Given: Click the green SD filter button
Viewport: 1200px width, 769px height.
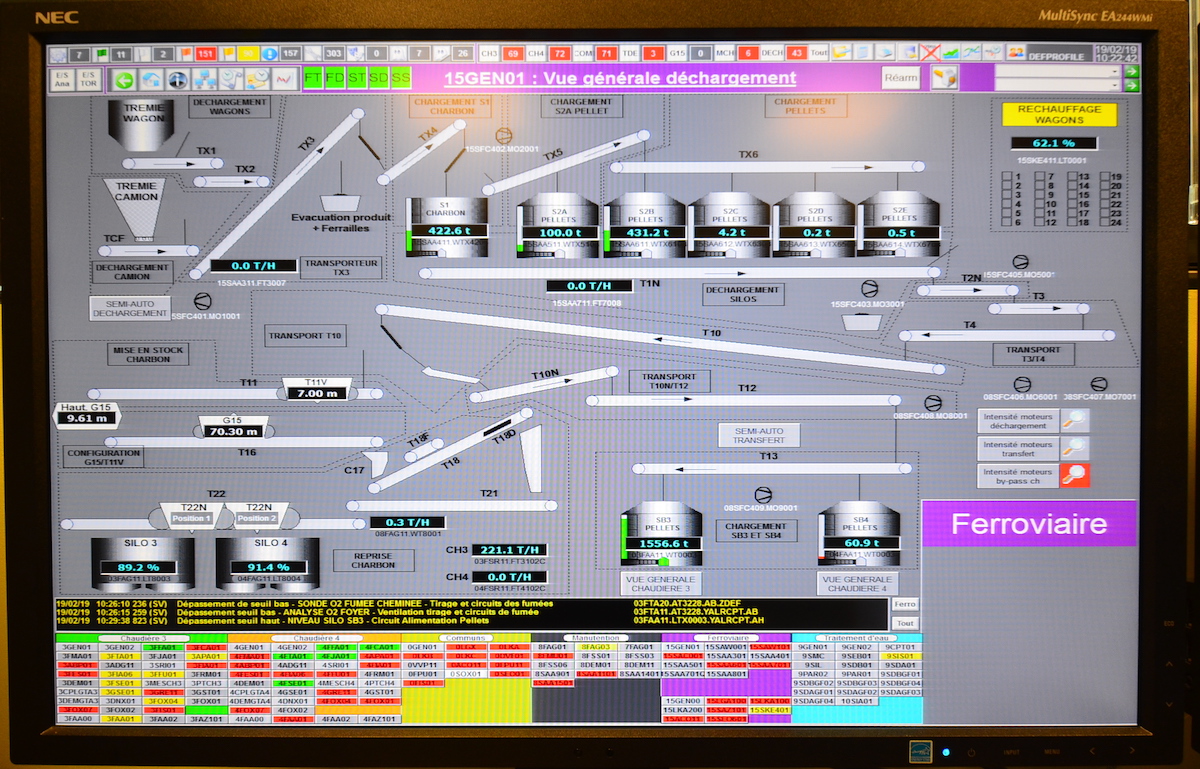Looking at the screenshot, I should 378,78.
